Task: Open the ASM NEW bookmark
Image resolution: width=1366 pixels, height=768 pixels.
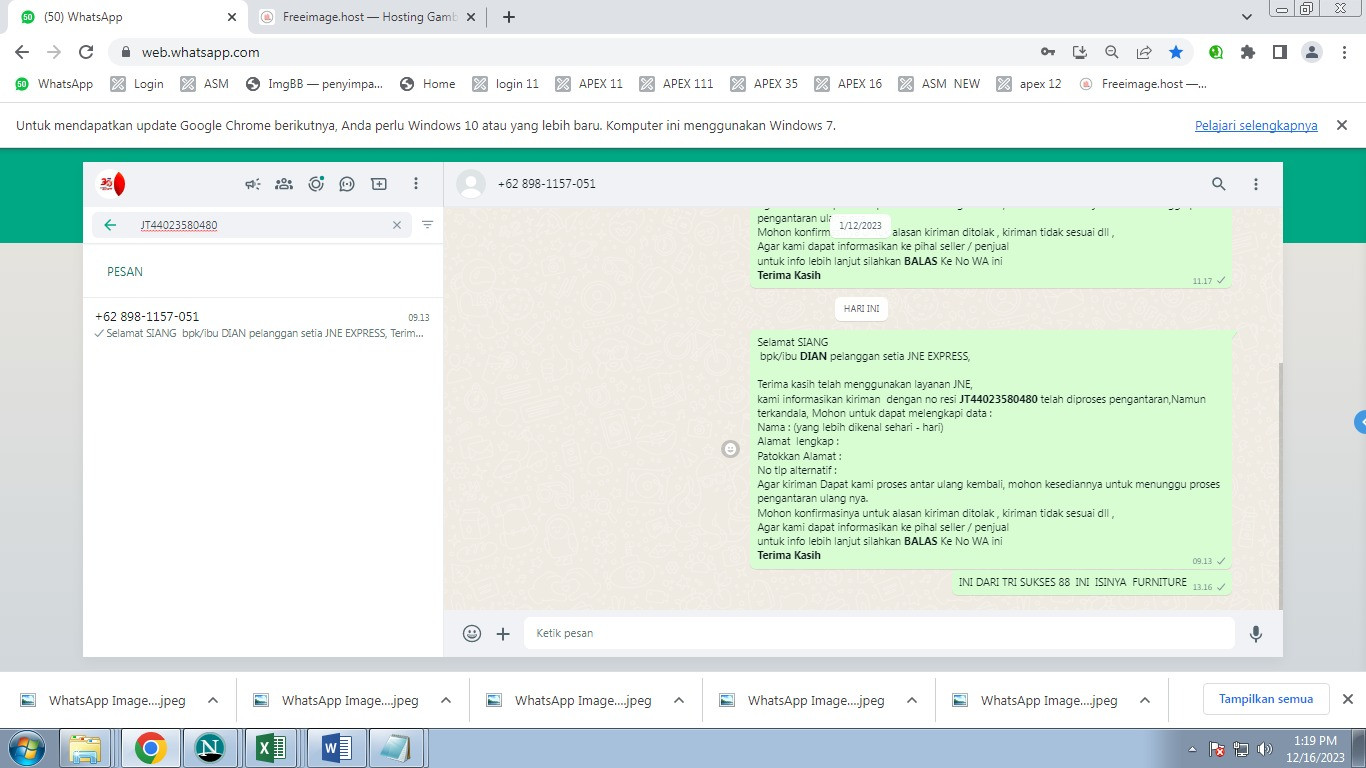Action: pyautogui.click(x=940, y=84)
